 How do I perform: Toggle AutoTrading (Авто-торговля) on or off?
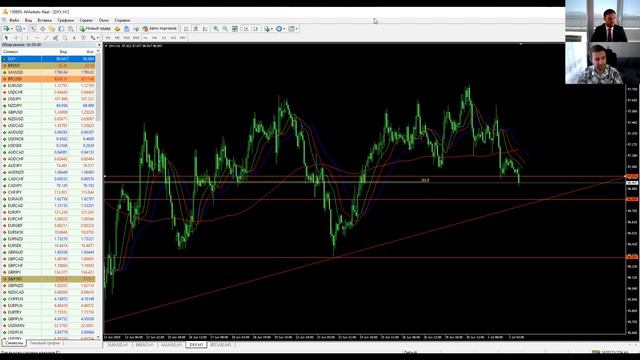[159, 29]
